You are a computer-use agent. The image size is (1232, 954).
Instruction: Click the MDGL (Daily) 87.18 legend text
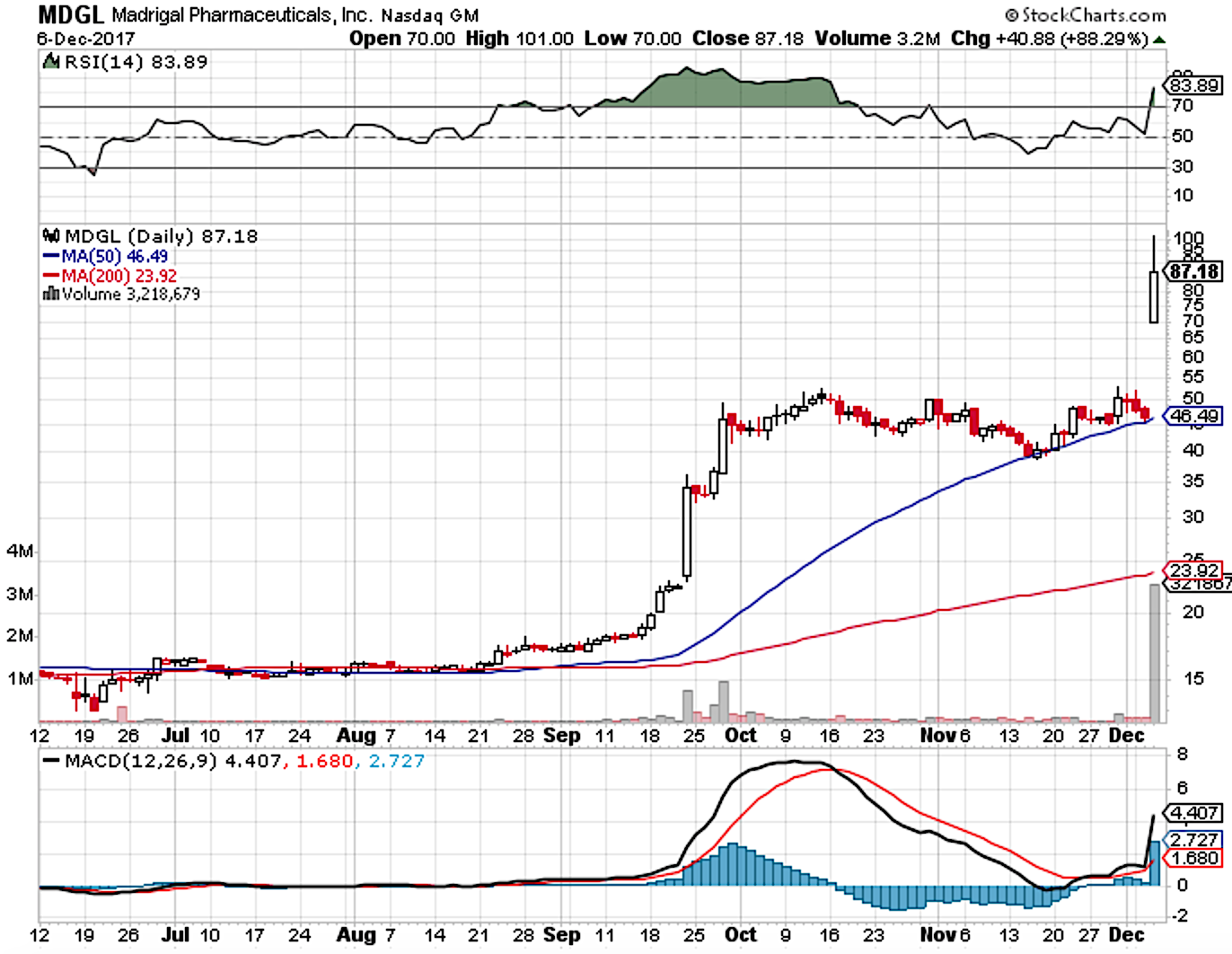161,236
